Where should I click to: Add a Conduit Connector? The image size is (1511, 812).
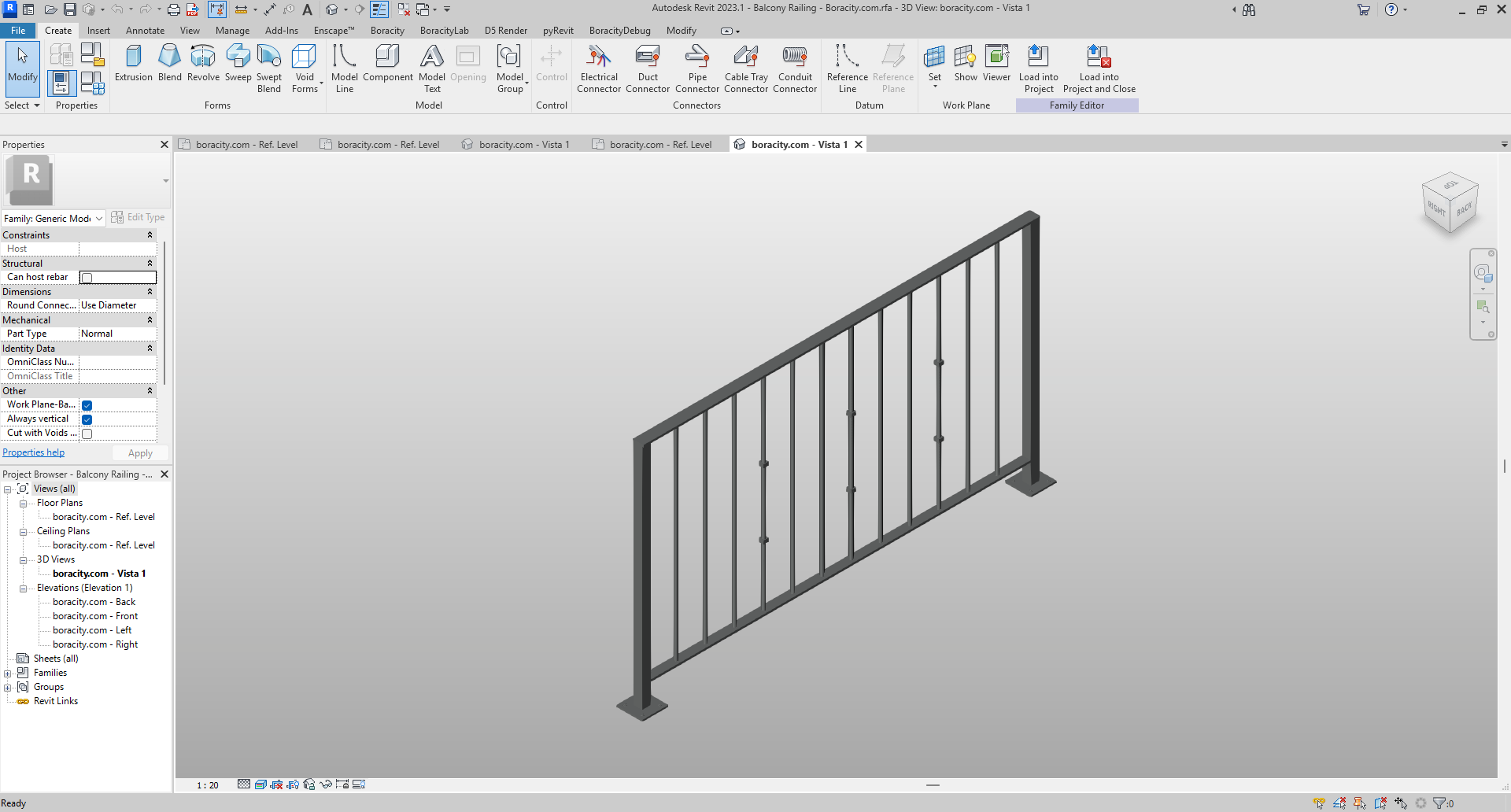pos(795,68)
